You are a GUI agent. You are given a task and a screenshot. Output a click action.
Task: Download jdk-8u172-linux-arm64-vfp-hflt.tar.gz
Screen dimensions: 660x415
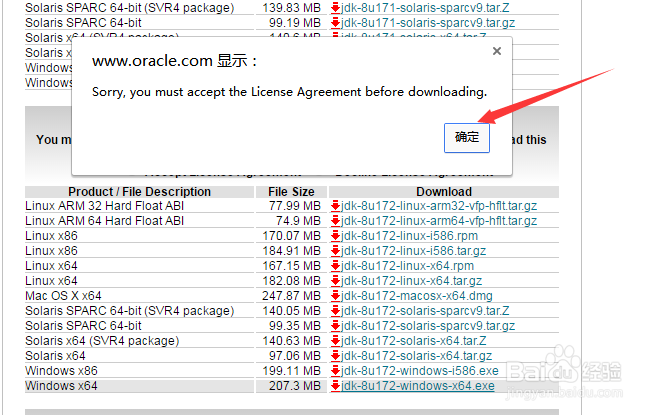439,221
